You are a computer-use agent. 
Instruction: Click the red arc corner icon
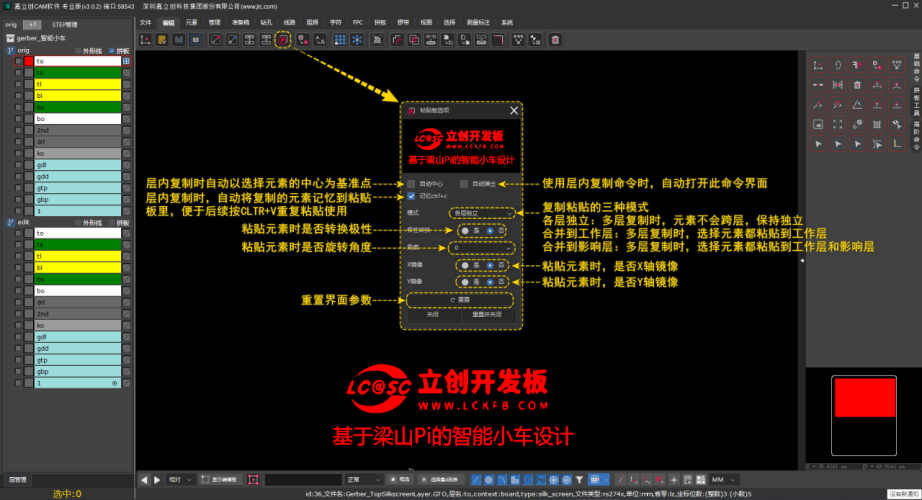498,39
